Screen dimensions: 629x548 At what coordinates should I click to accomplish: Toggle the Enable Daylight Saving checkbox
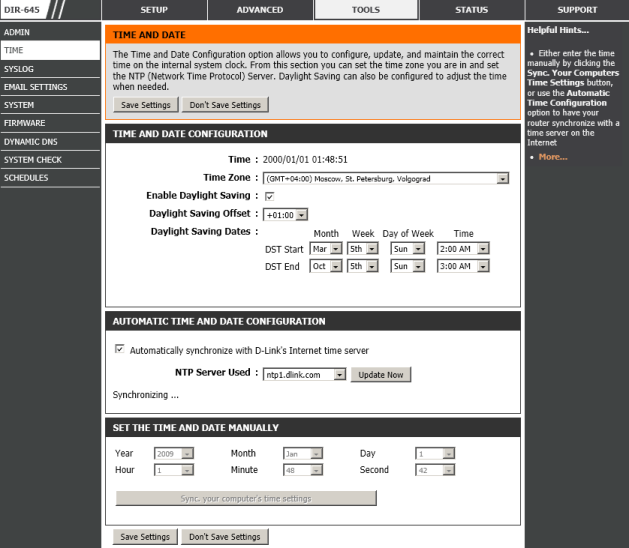(270, 196)
